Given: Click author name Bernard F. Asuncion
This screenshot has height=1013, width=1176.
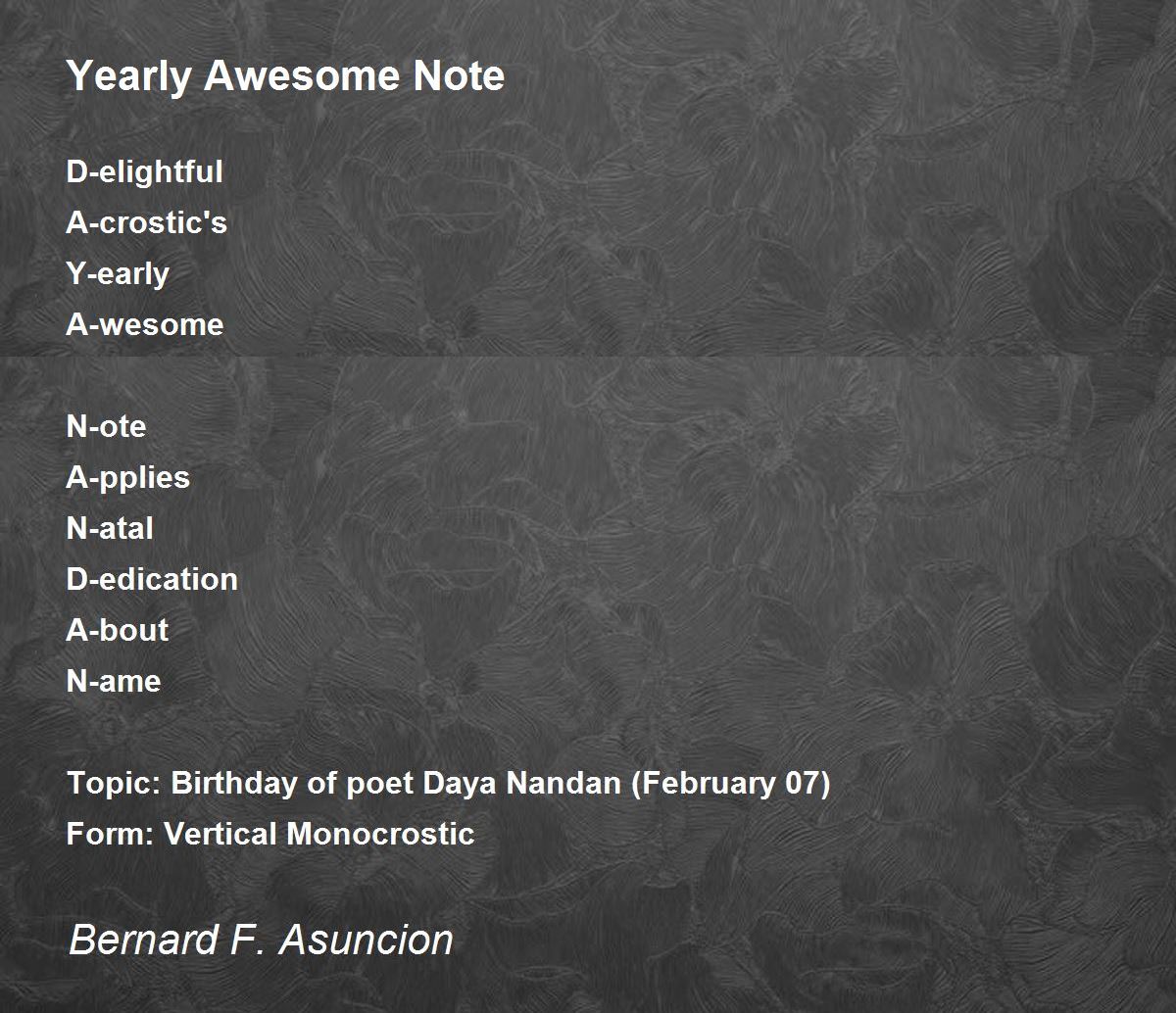Looking at the screenshot, I should (x=261, y=940).
